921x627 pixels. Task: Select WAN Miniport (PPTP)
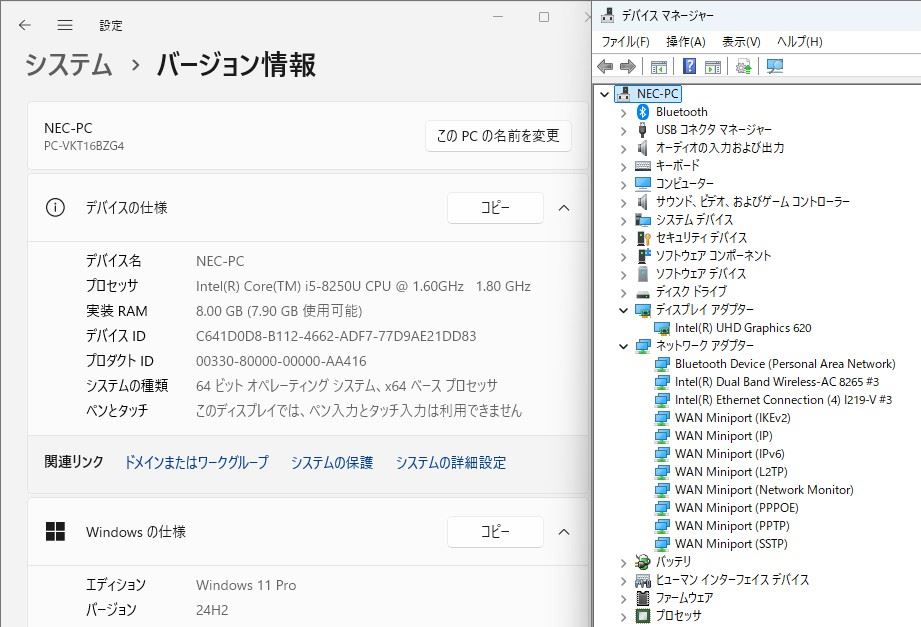point(732,526)
